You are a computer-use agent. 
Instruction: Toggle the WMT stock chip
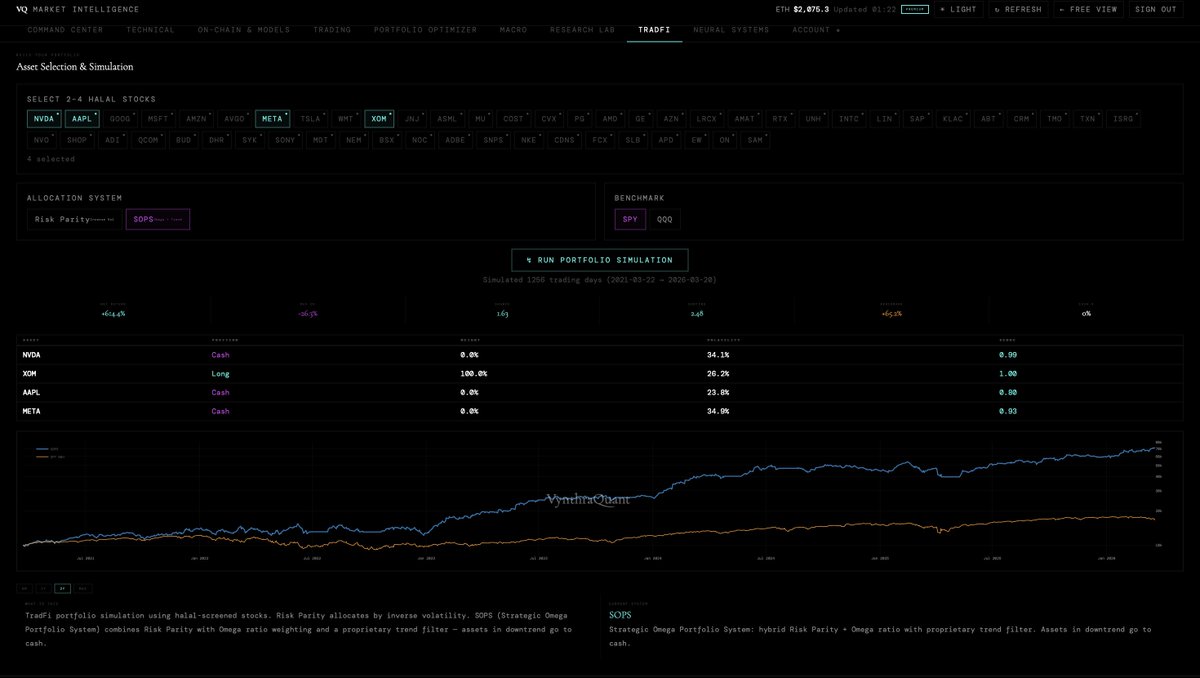point(346,119)
